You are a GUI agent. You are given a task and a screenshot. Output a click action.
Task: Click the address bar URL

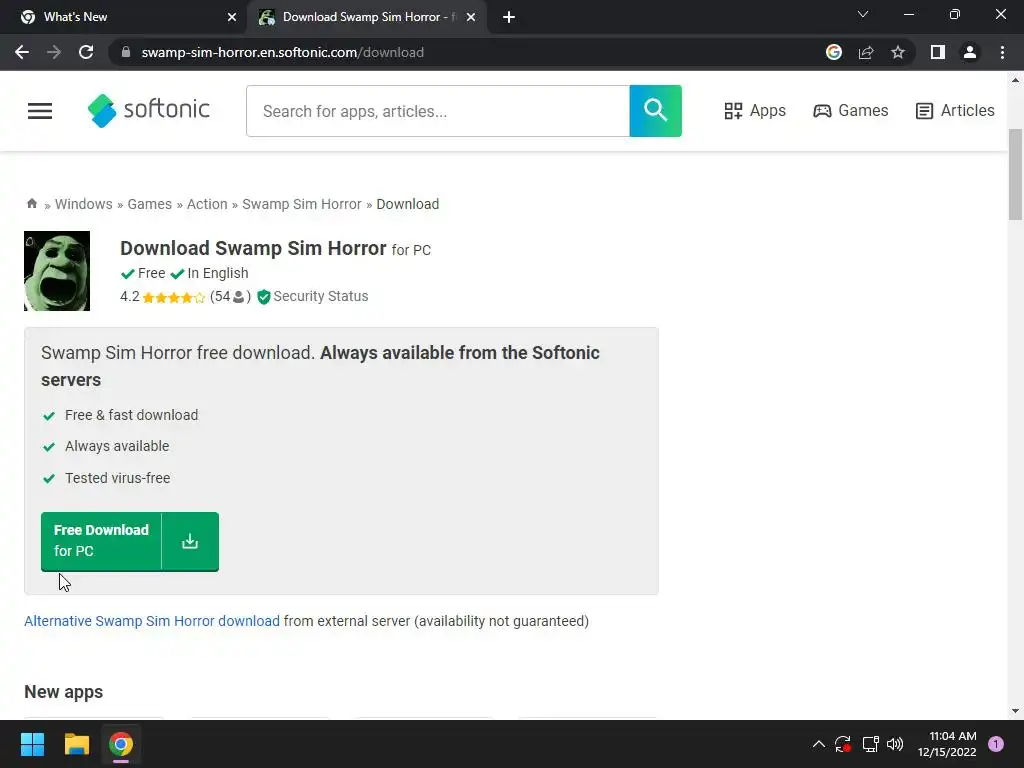click(x=282, y=52)
